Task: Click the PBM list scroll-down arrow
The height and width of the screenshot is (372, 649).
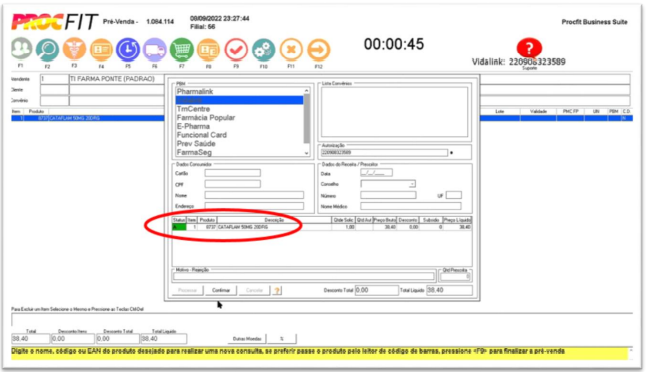Action: (x=307, y=153)
